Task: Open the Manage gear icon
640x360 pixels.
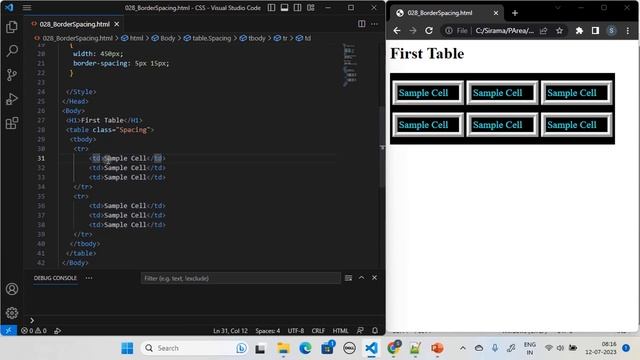Action: click(12, 313)
